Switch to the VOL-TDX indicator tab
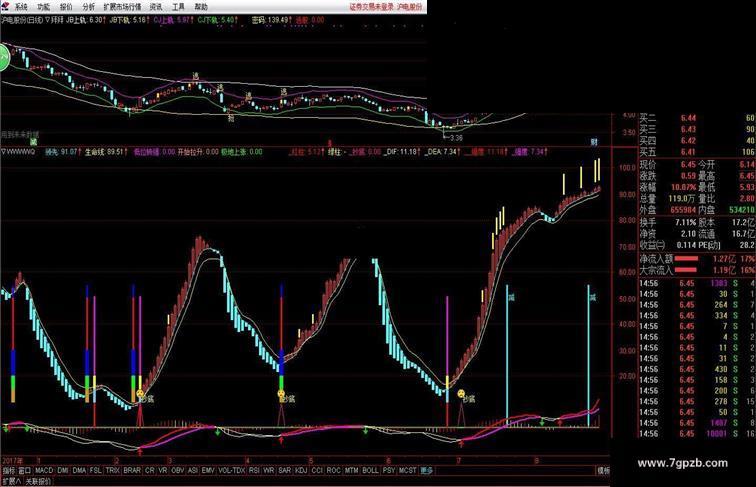Image resolution: width=756 pixels, height=487 pixels. (x=232, y=470)
